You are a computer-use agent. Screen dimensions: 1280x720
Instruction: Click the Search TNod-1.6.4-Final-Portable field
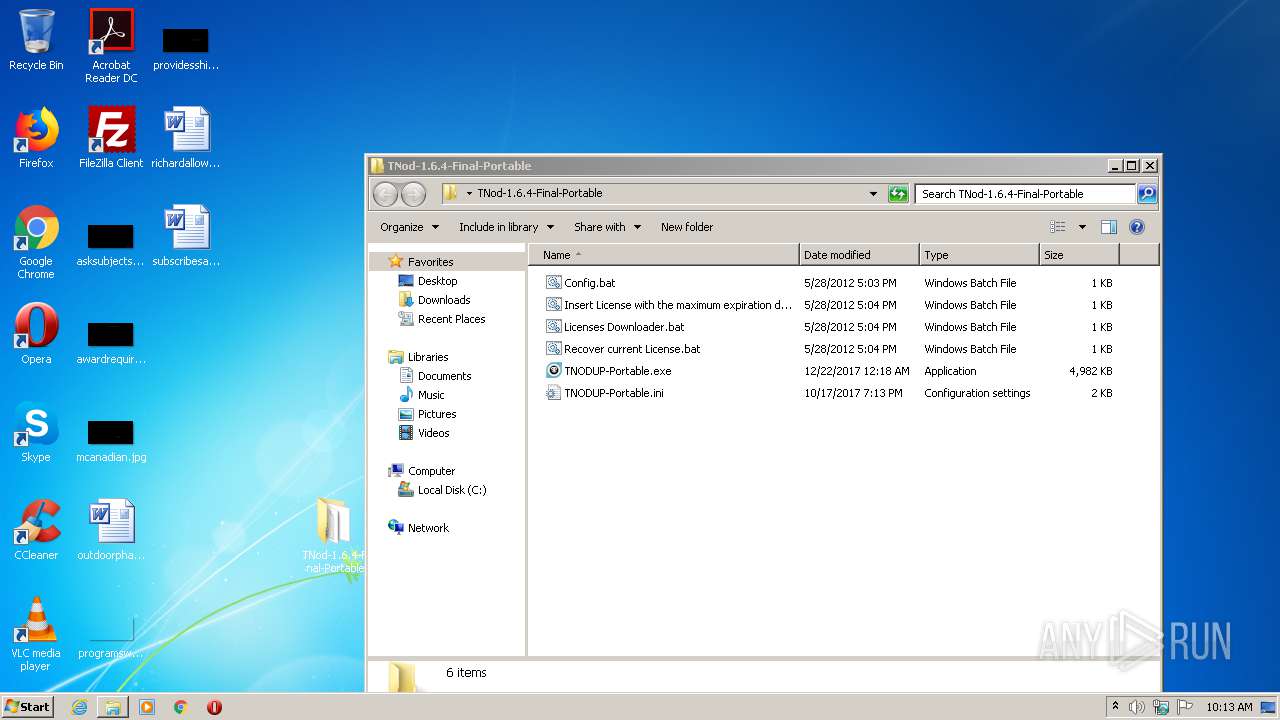pyautogui.click(x=1025, y=194)
